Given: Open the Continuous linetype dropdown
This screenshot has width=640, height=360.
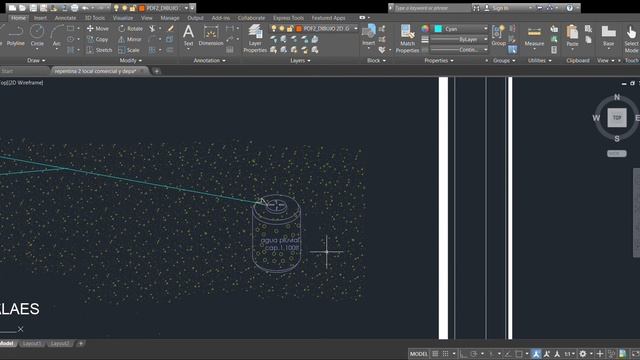Looking at the screenshot, I should (460, 50).
